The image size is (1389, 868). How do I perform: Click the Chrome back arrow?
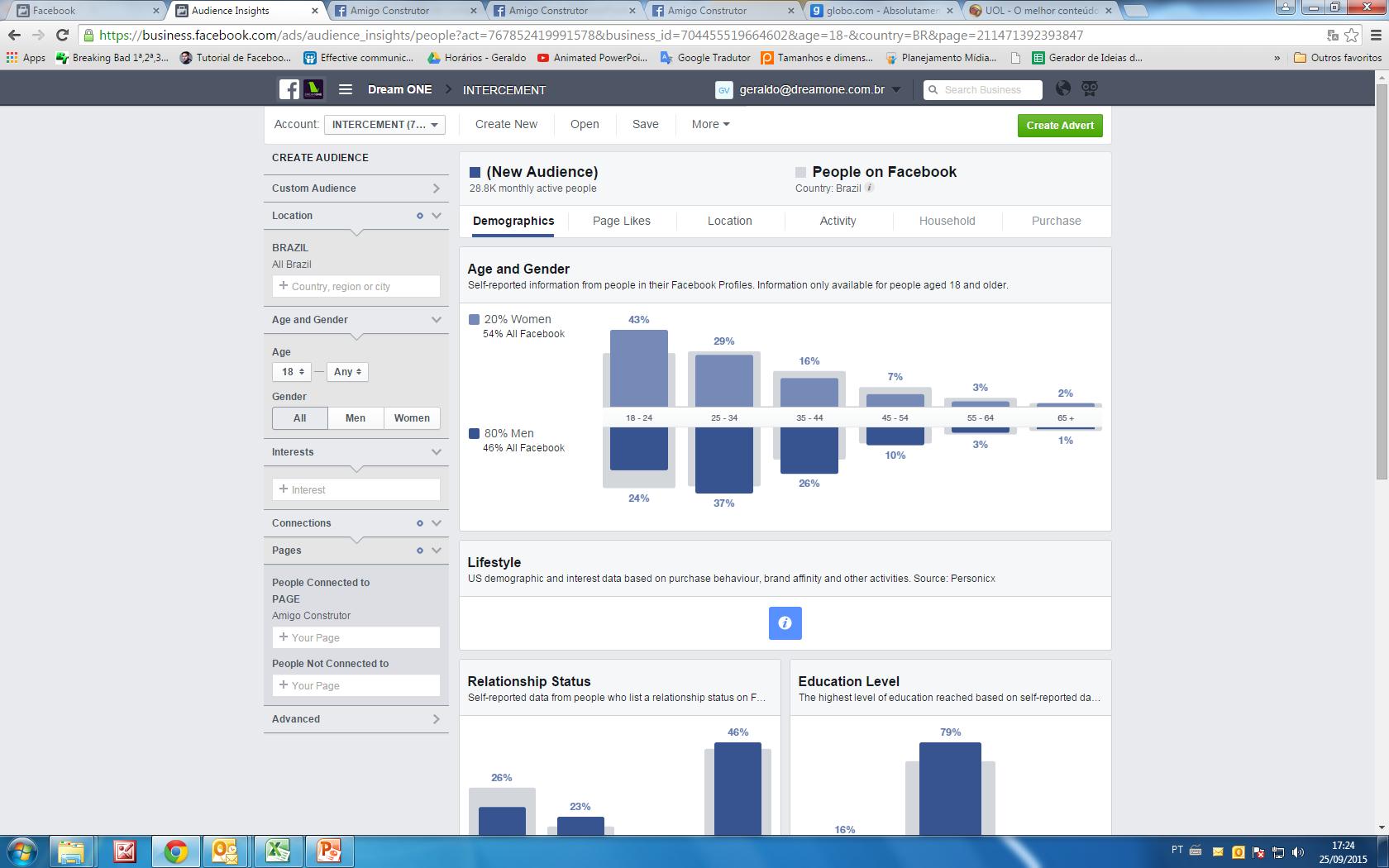click(x=14, y=35)
